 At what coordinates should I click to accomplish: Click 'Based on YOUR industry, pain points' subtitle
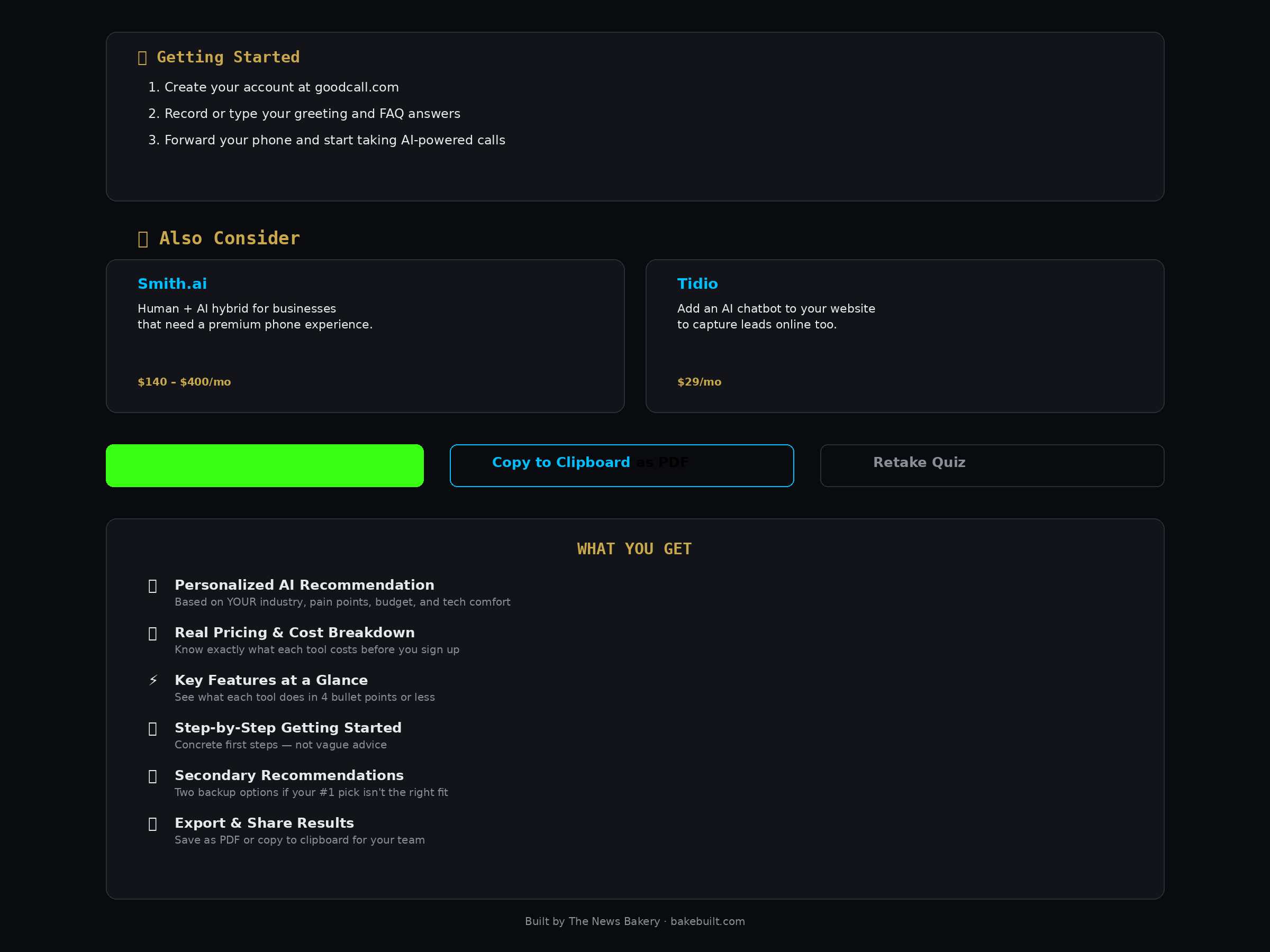click(x=342, y=602)
